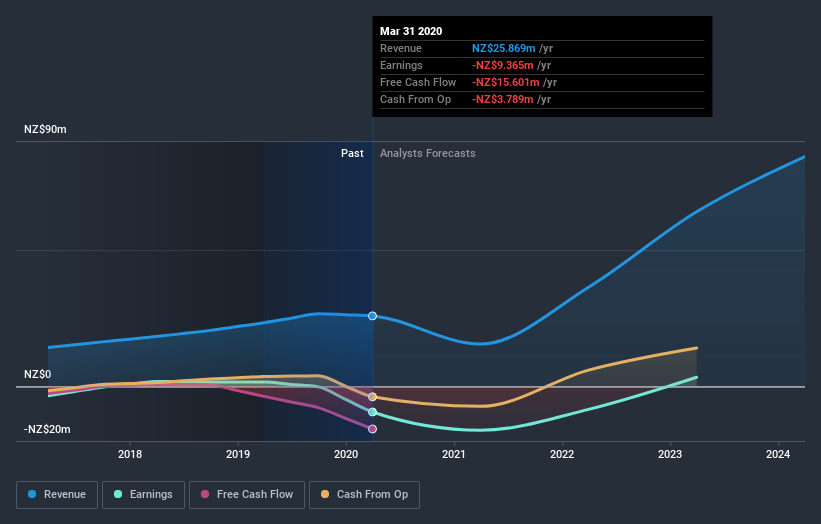Image resolution: width=821 pixels, height=524 pixels.
Task: Click the NZ$25.869m revenue value in tooltip
Action: click(x=504, y=48)
